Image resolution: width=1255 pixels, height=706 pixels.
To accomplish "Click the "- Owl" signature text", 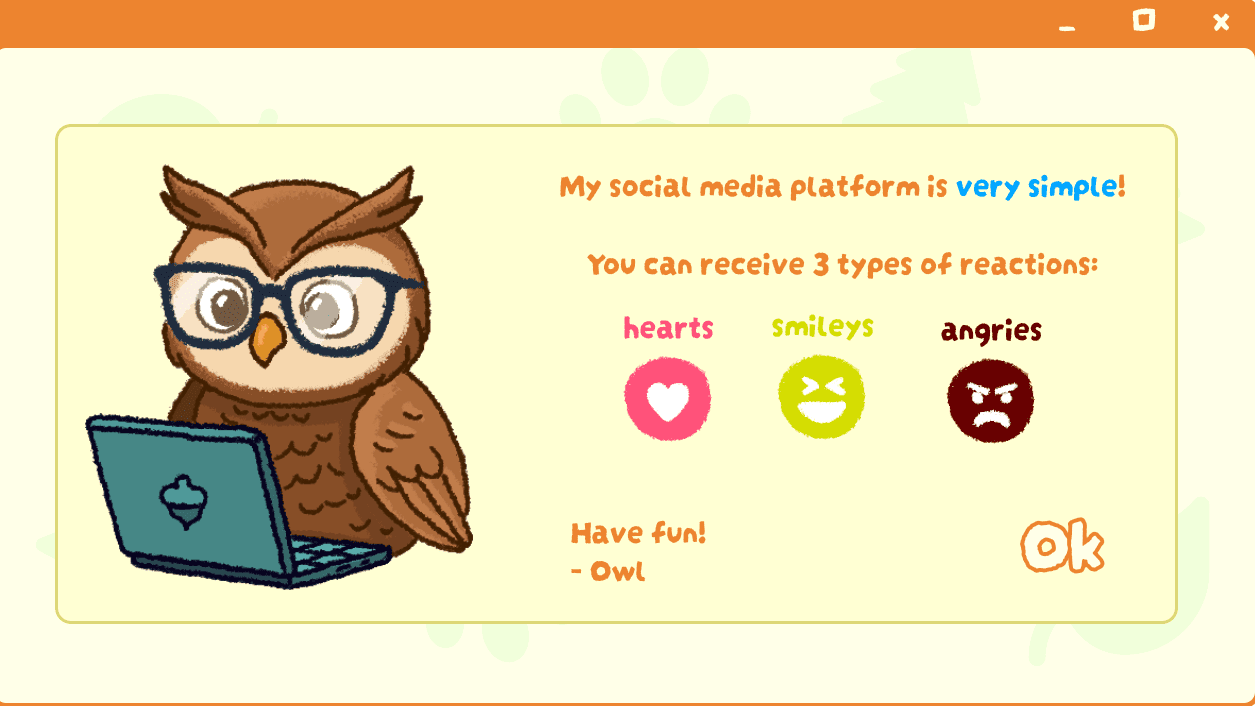I will click(607, 572).
